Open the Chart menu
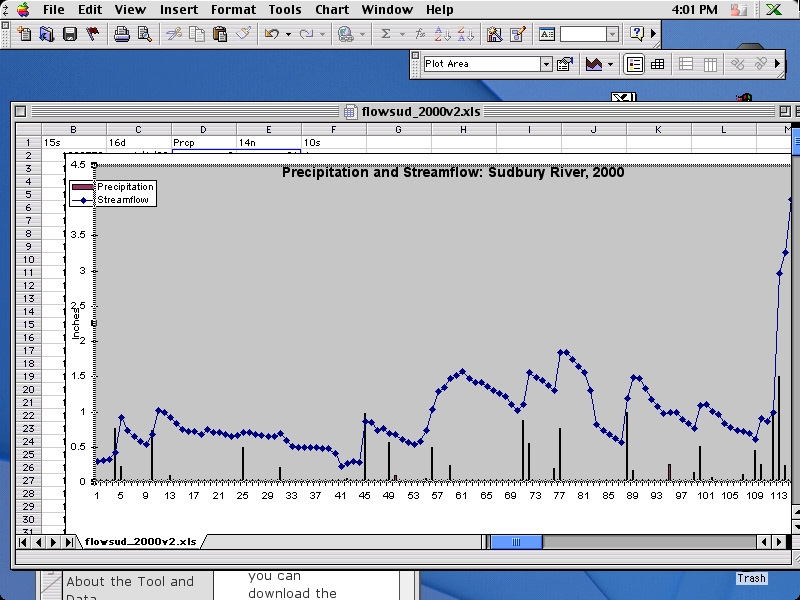This screenshot has height=600, width=800. click(x=331, y=9)
